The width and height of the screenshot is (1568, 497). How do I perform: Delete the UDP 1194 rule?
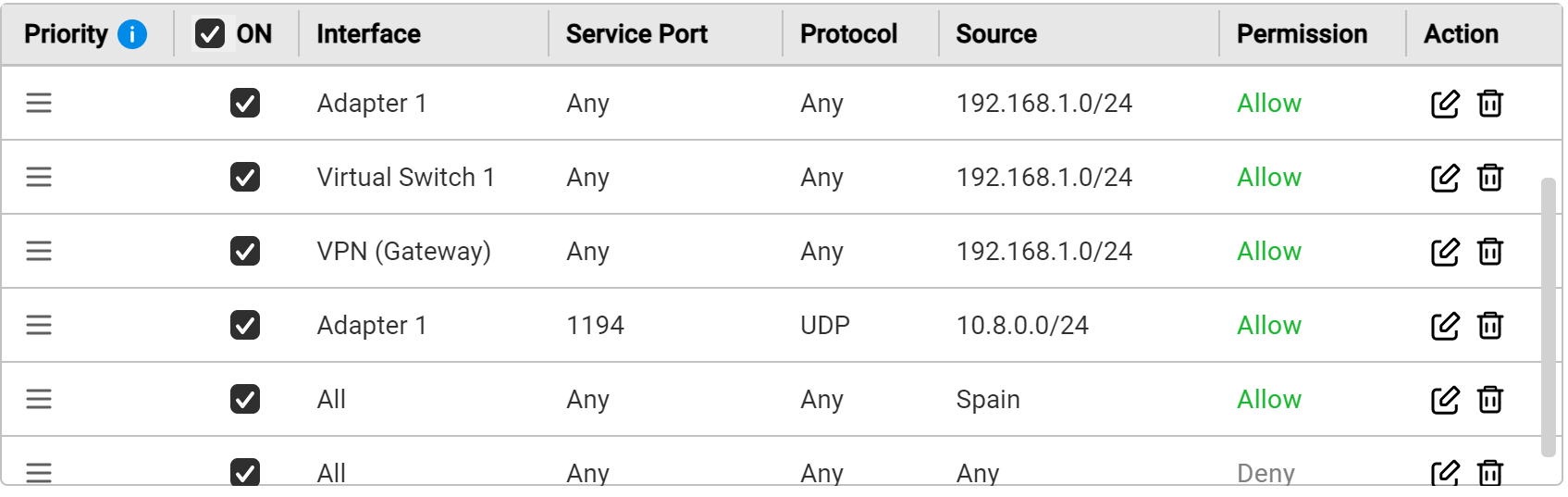pyautogui.click(x=1489, y=326)
